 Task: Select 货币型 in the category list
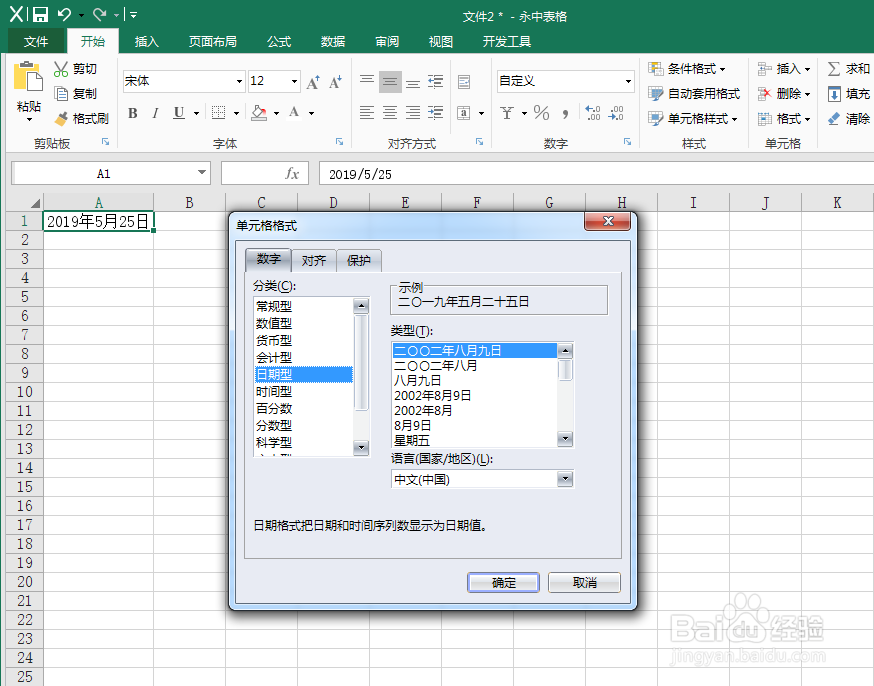303,340
